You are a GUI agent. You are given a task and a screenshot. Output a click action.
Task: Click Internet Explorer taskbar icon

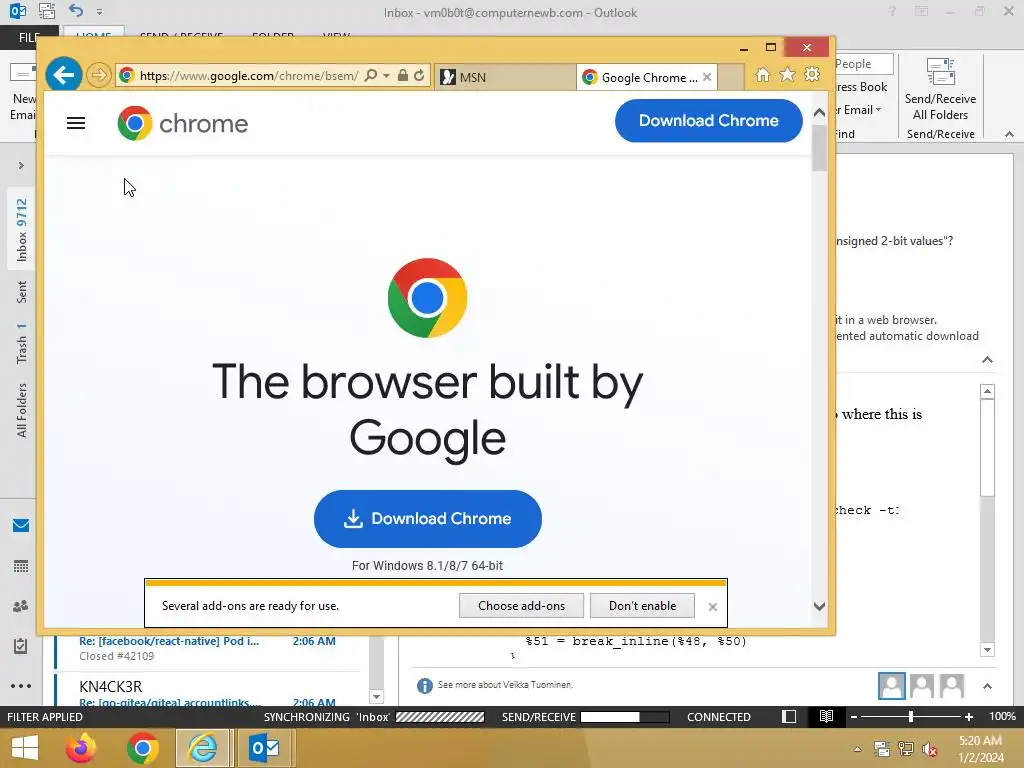(x=203, y=748)
